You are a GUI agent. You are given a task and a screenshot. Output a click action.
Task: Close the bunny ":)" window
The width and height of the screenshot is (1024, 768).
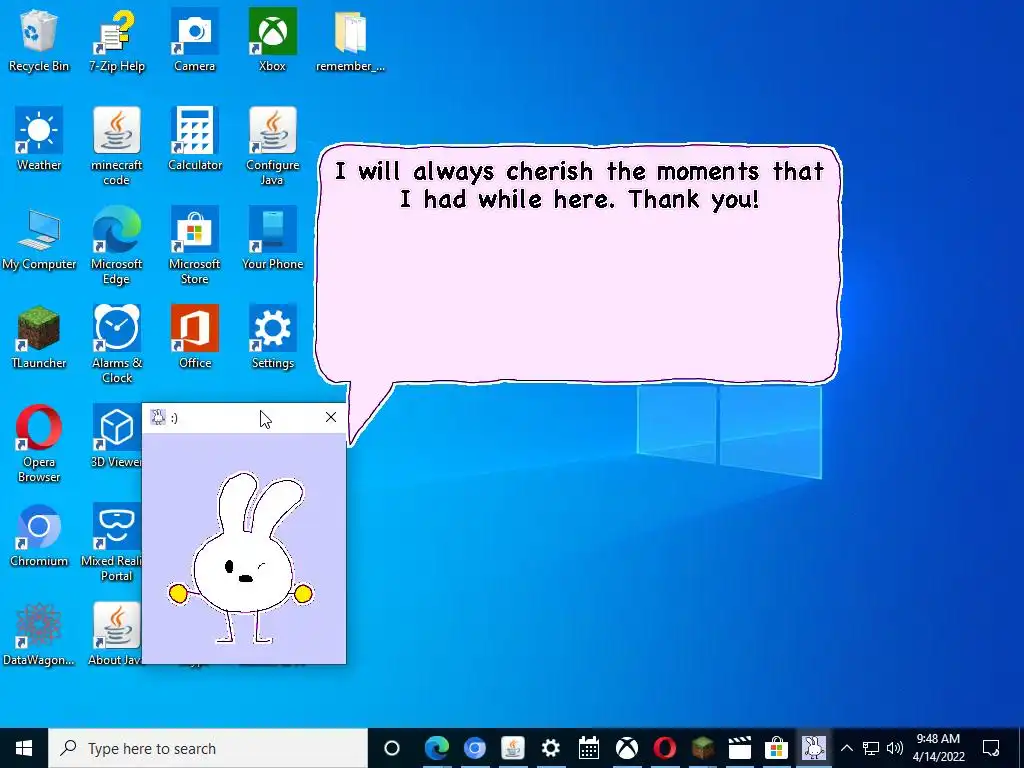click(330, 417)
